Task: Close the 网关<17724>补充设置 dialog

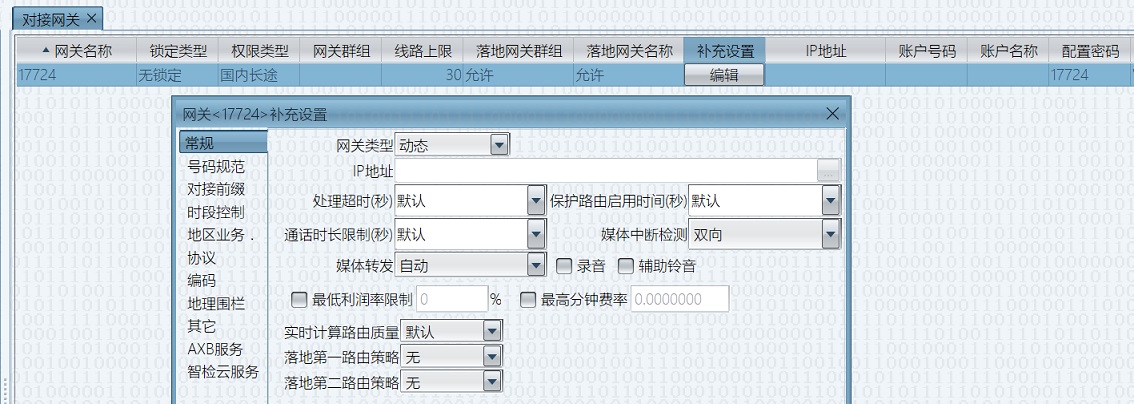Action: pos(832,113)
